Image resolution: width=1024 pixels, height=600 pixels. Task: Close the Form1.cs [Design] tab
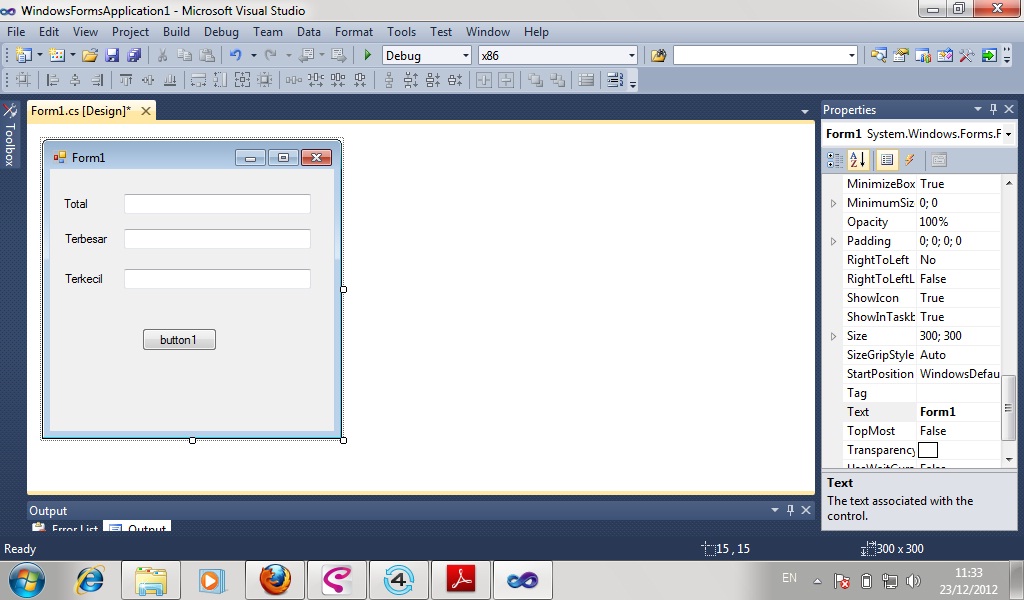click(146, 111)
